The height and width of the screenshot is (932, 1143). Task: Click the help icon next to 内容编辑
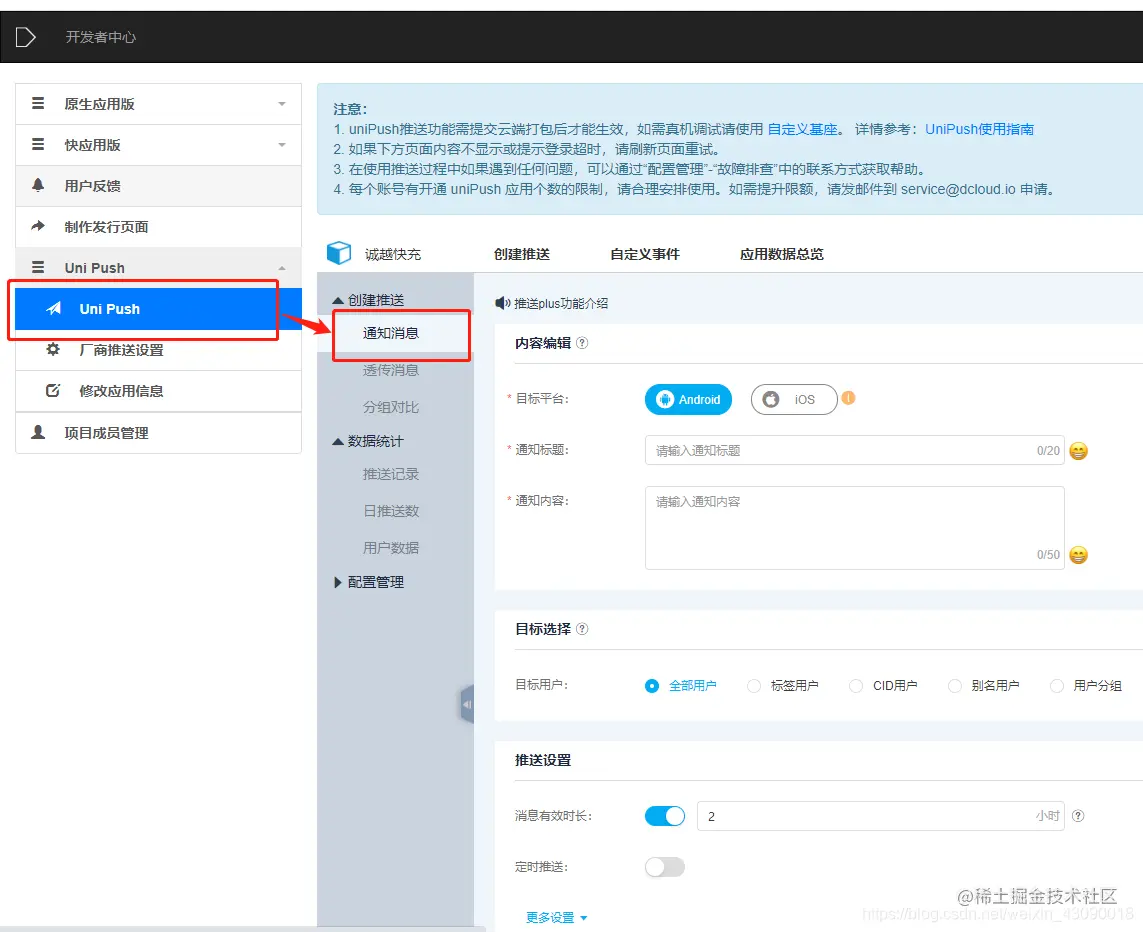point(582,342)
